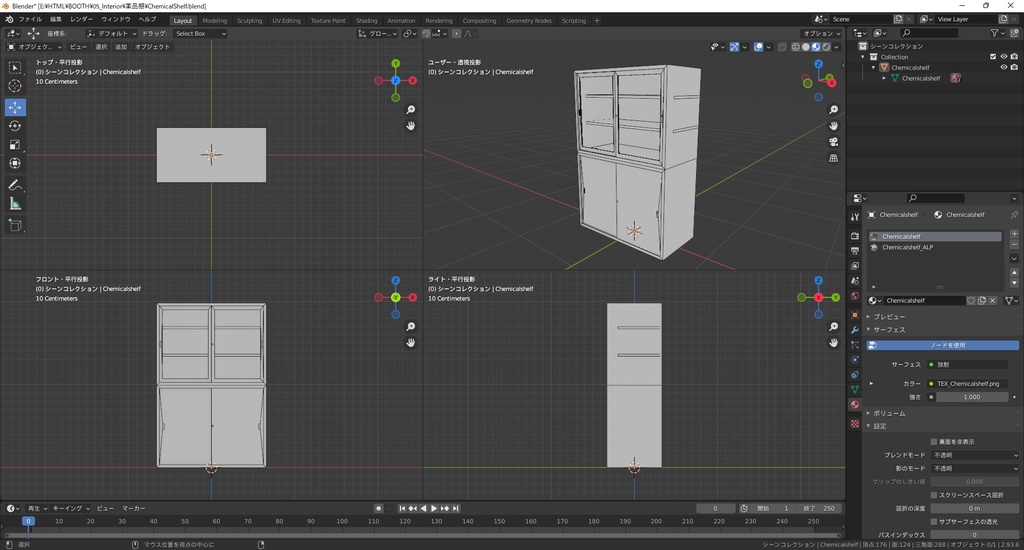Open the File menu
Viewport: 1024px width, 550px height.
tap(30, 20)
